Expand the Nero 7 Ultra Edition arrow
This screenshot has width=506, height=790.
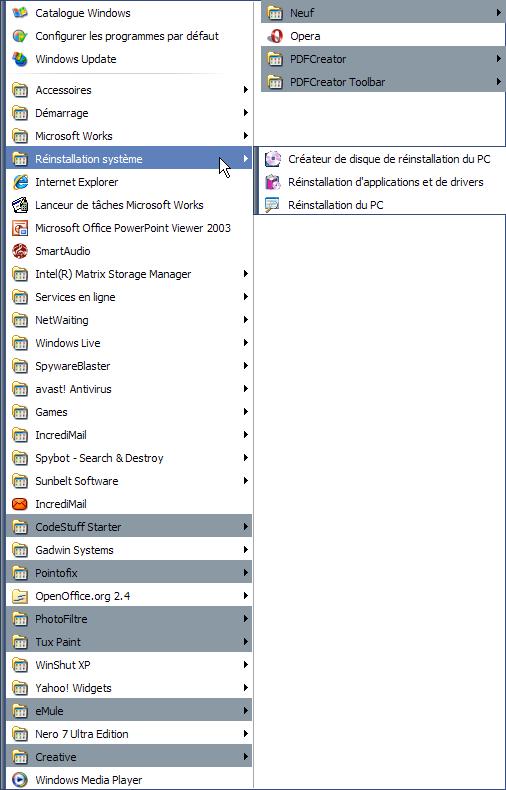(x=245, y=734)
